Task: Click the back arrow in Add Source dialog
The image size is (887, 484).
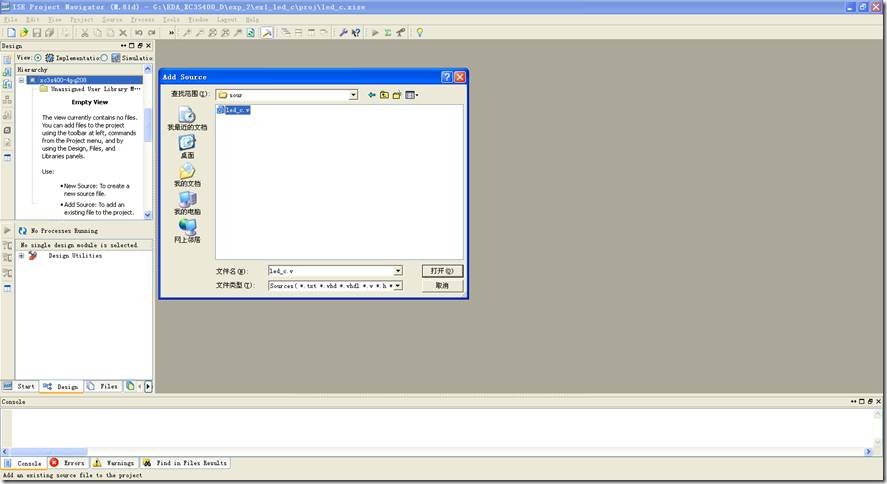Action: pyautogui.click(x=372, y=95)
